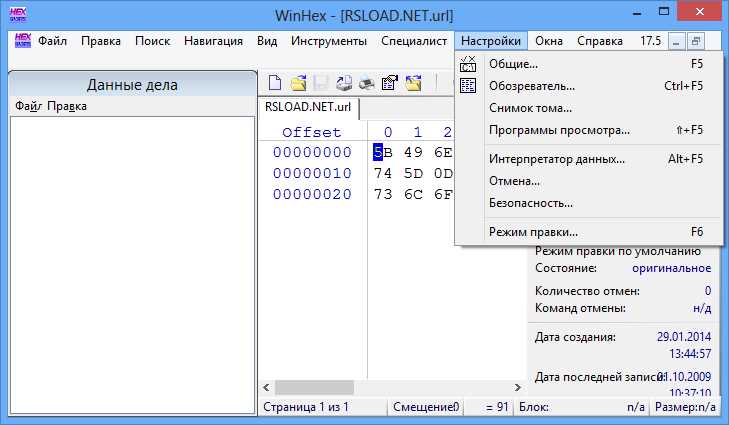The height and width of the screenshot is (425, 729).
Task: Click the General options check-mark icon
Action: 468,64
